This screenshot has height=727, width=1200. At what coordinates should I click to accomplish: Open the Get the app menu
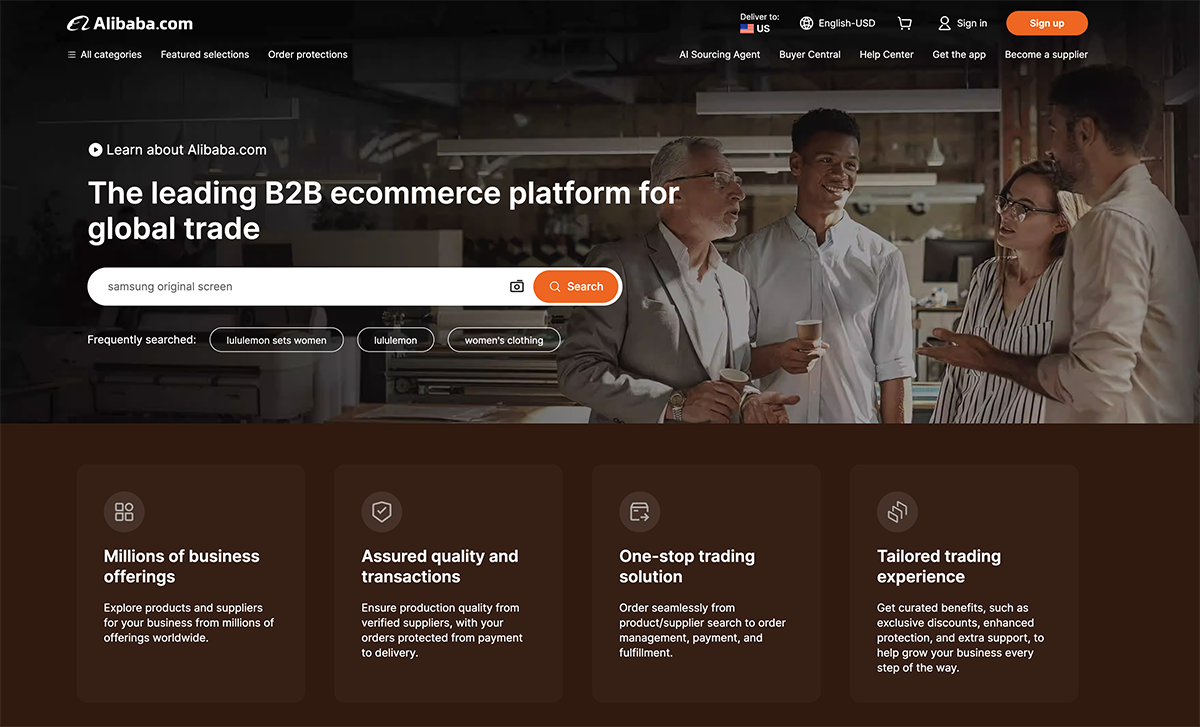(x=959, y=55)
